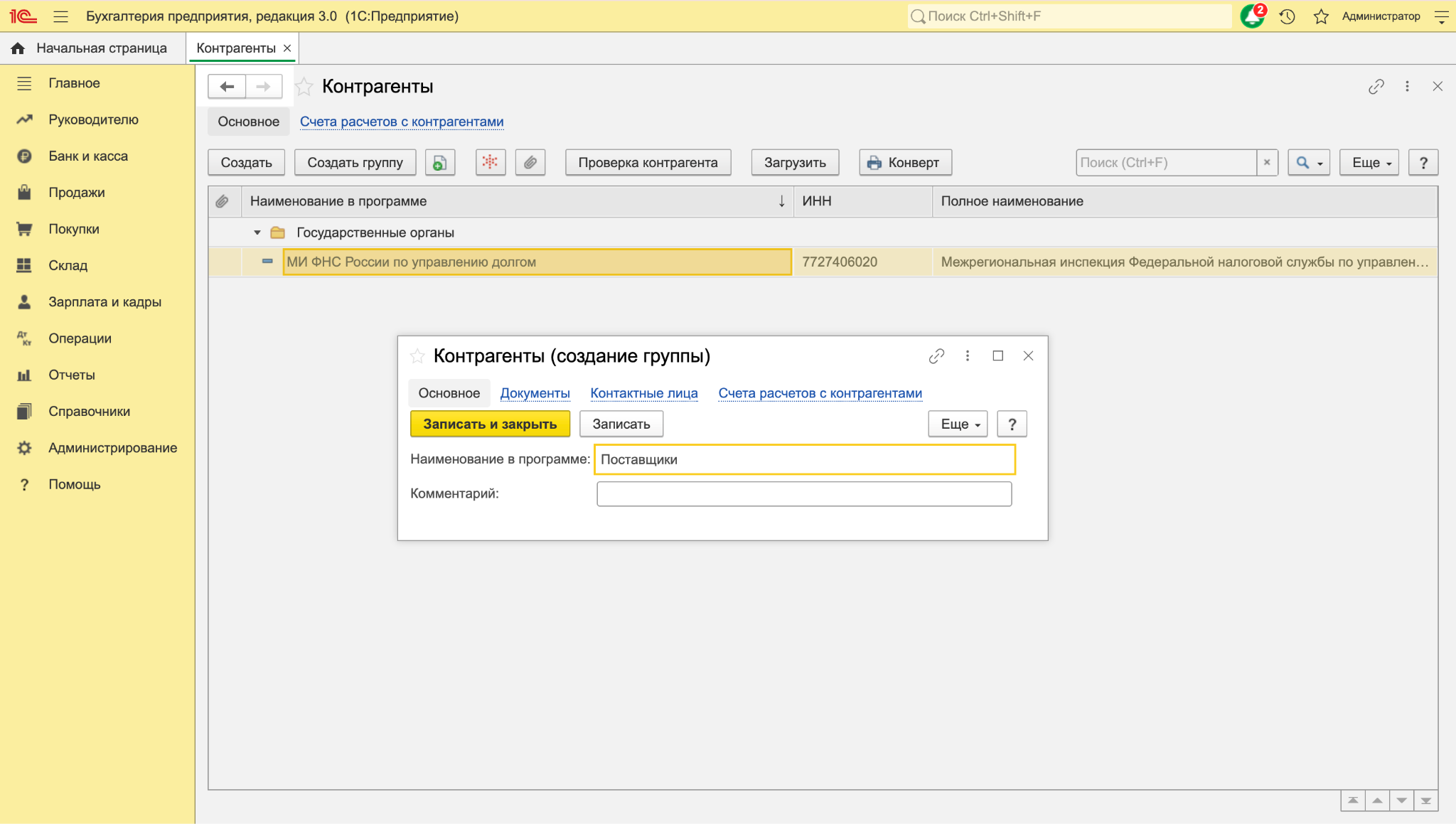Click the paperclip attached files toolbar button
Screen dimensions: 1456x824
(530, 162)
